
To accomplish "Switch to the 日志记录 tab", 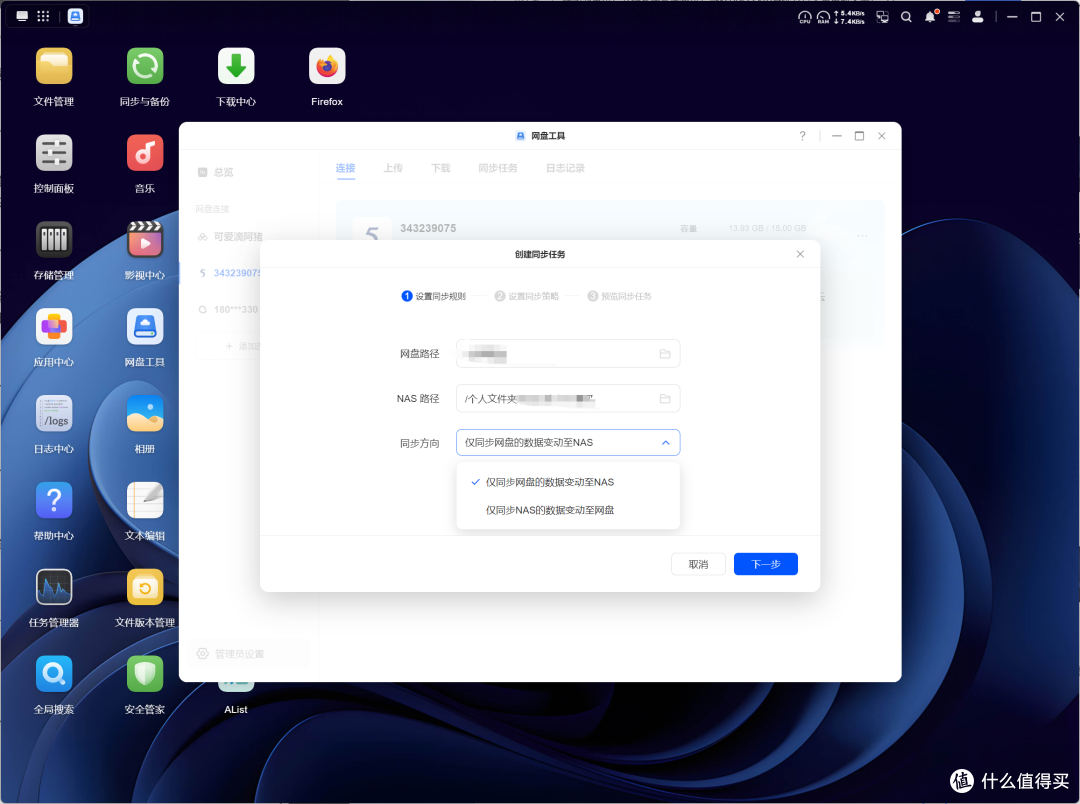I will click(x=565, y=167).
